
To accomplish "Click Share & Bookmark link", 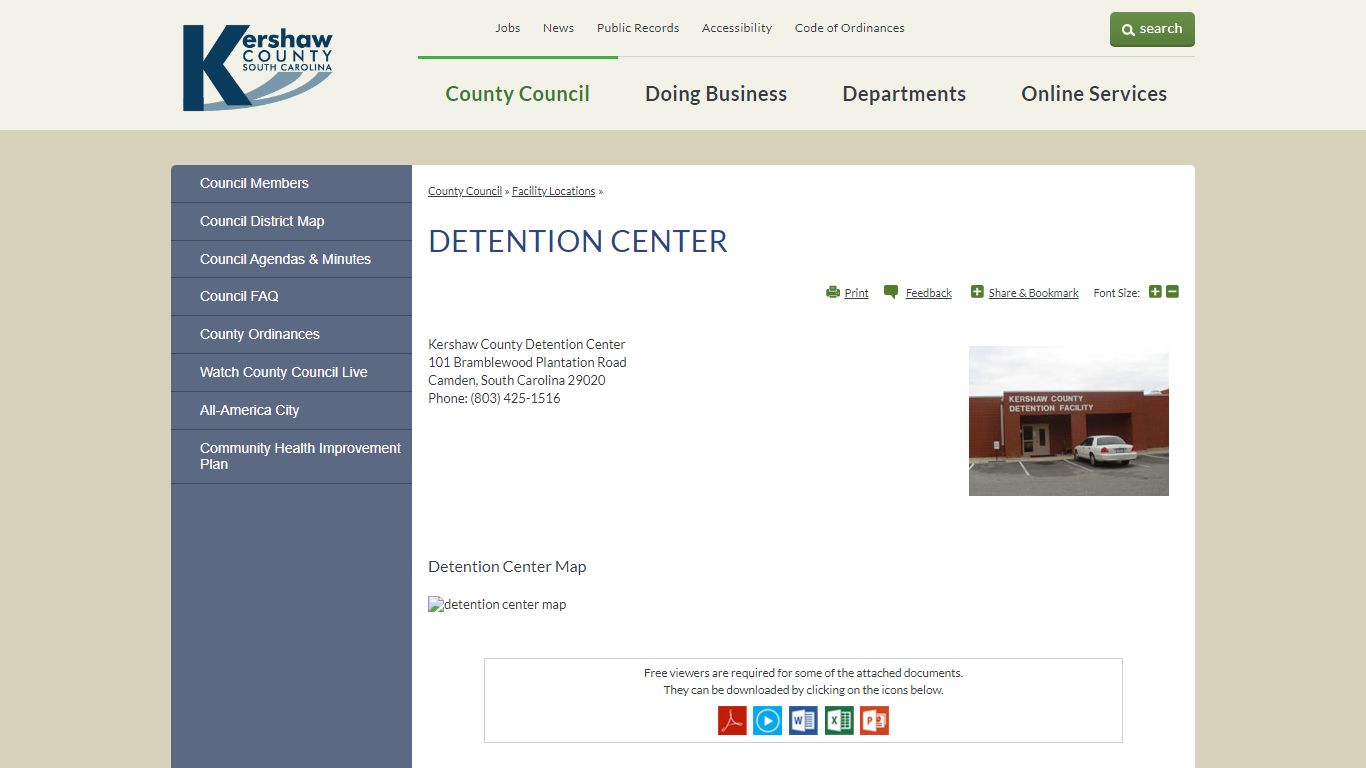I will pos(1033,293).
